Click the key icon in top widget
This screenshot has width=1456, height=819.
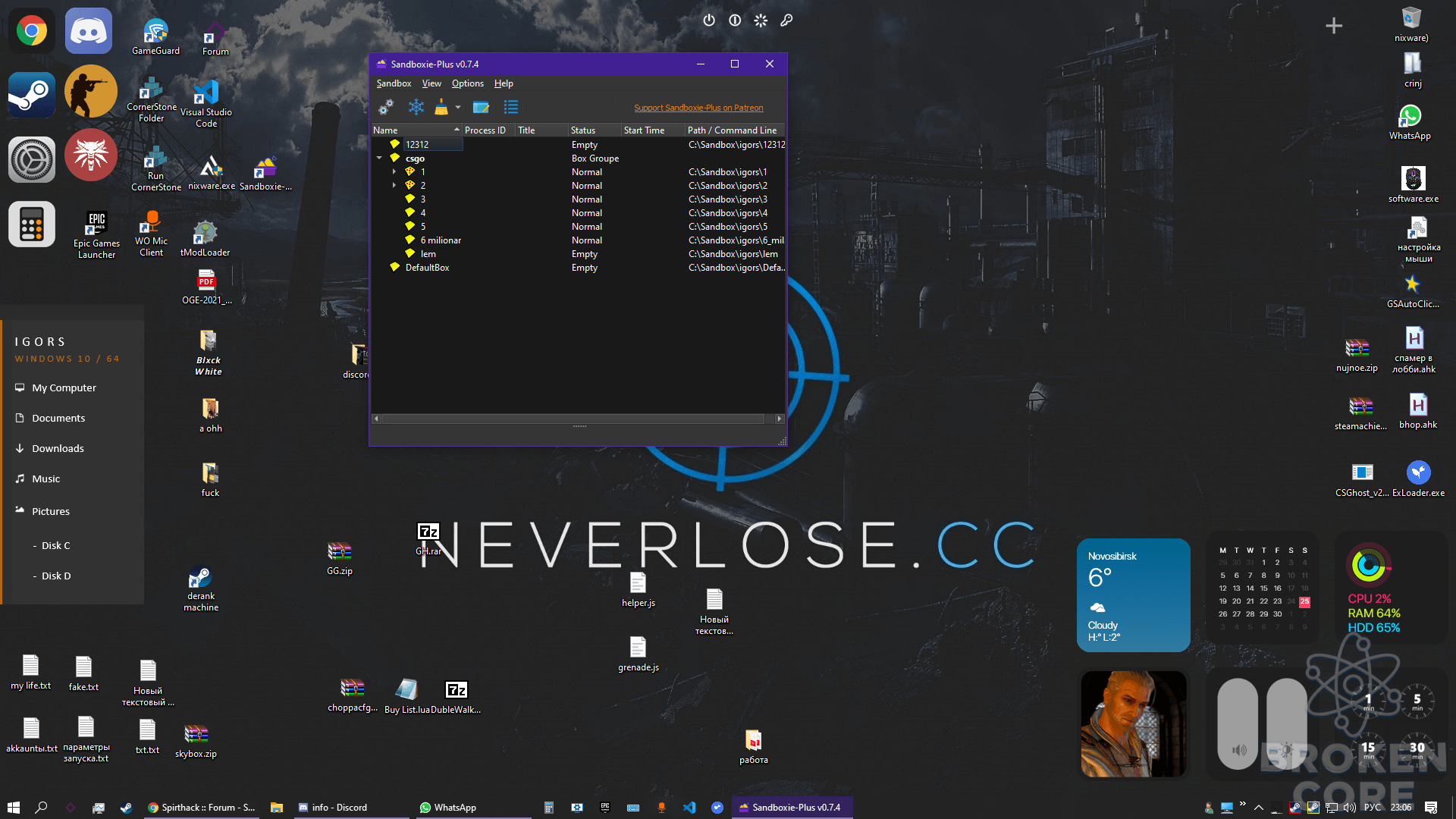786,20
